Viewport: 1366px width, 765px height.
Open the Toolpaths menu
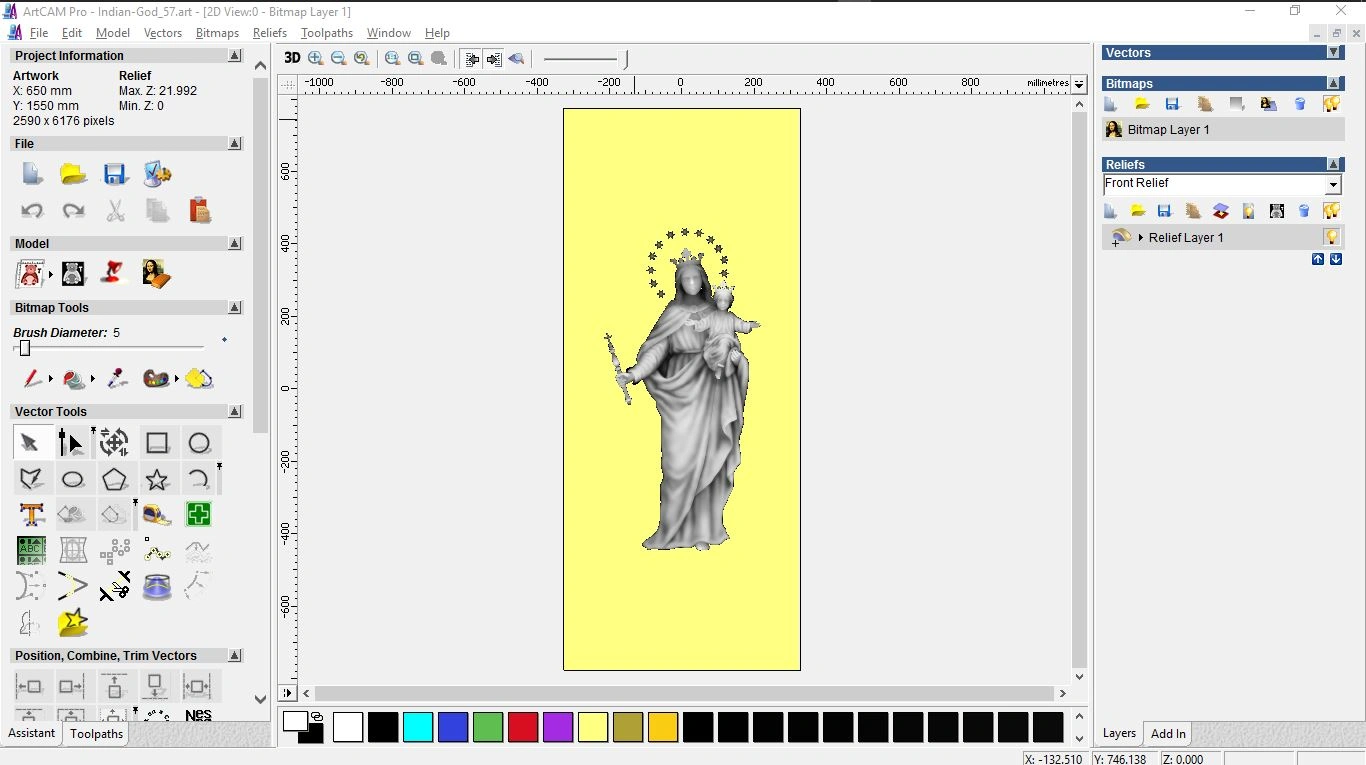point(326,33)
